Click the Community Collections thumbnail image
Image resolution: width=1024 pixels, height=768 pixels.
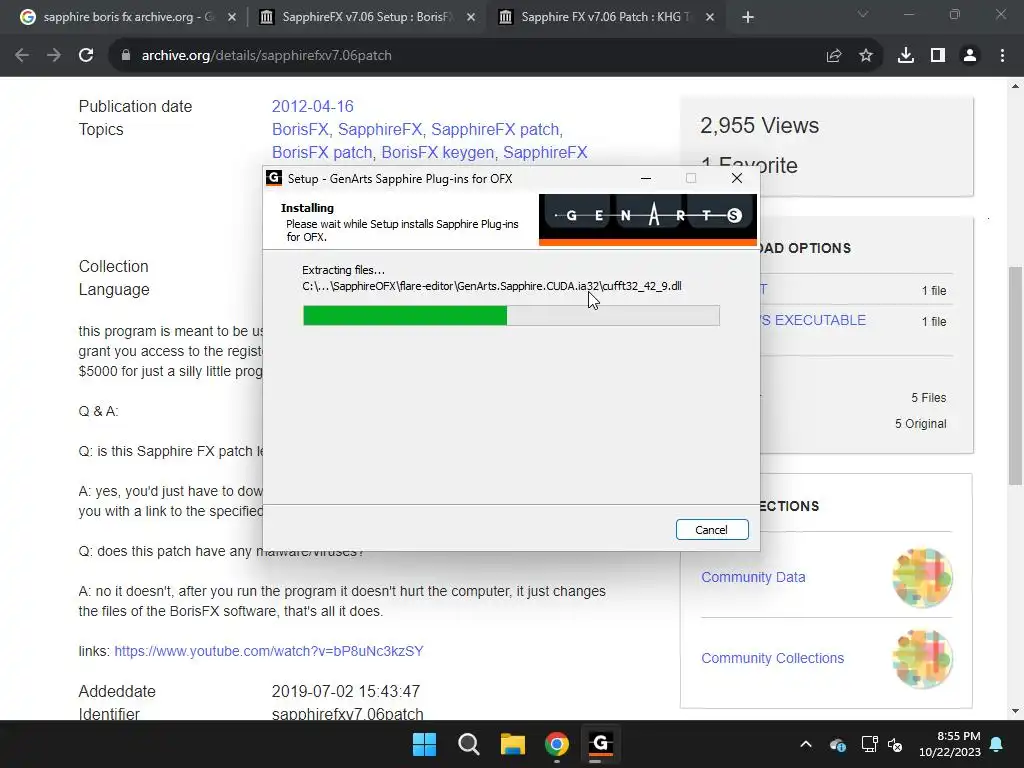point(922,659)
